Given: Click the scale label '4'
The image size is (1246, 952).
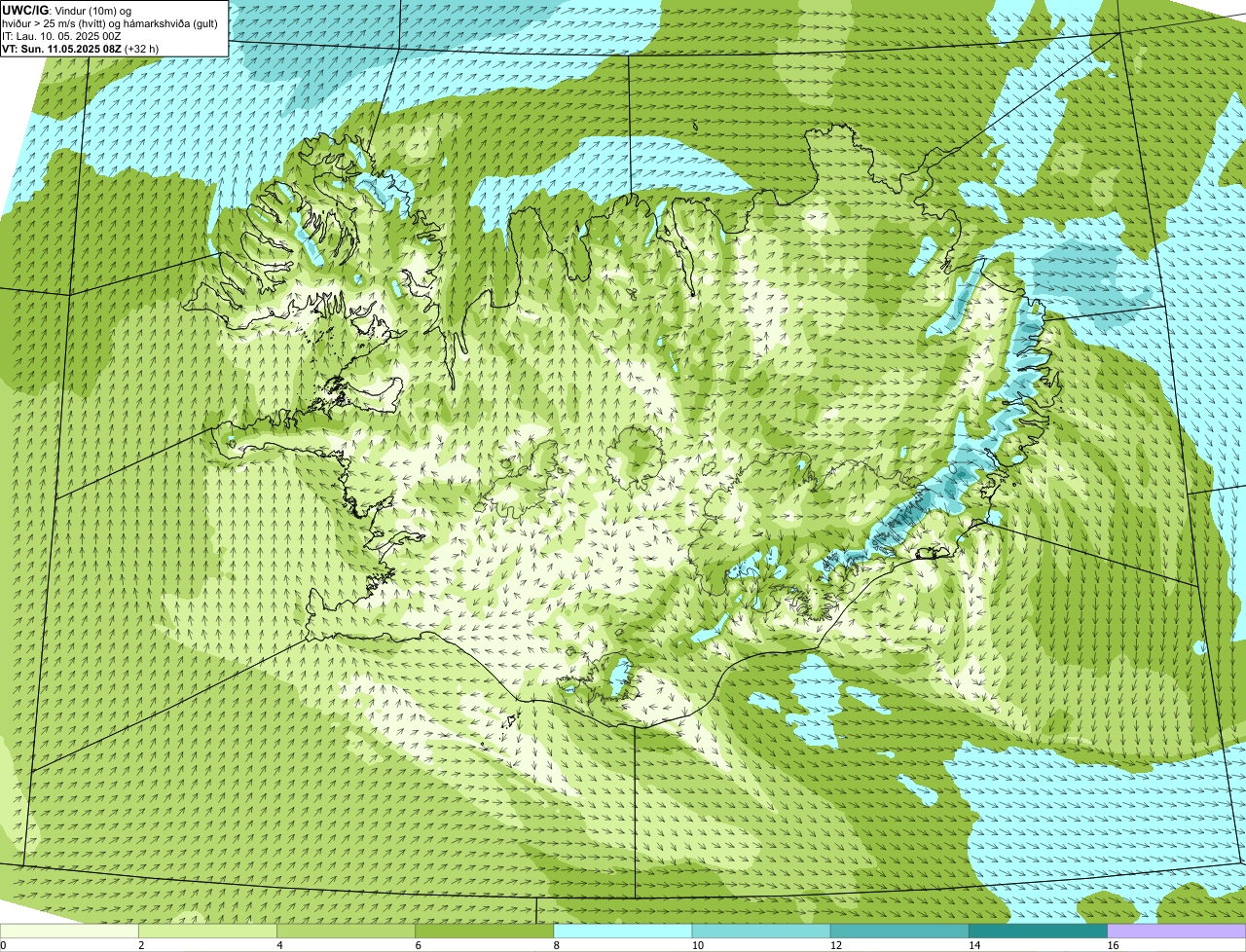Looking at the screenshot, I should click(279, 945).
